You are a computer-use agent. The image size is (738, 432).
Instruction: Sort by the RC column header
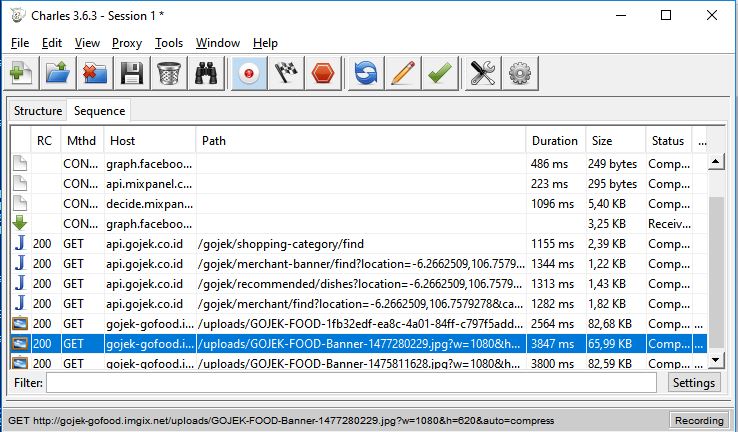(x=45, y=141)
